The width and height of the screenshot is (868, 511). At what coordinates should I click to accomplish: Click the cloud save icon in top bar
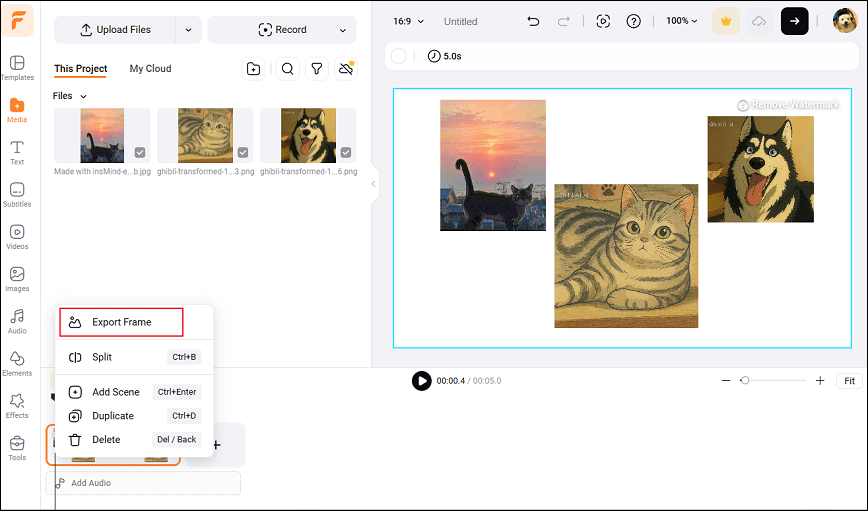coord(759,21)
